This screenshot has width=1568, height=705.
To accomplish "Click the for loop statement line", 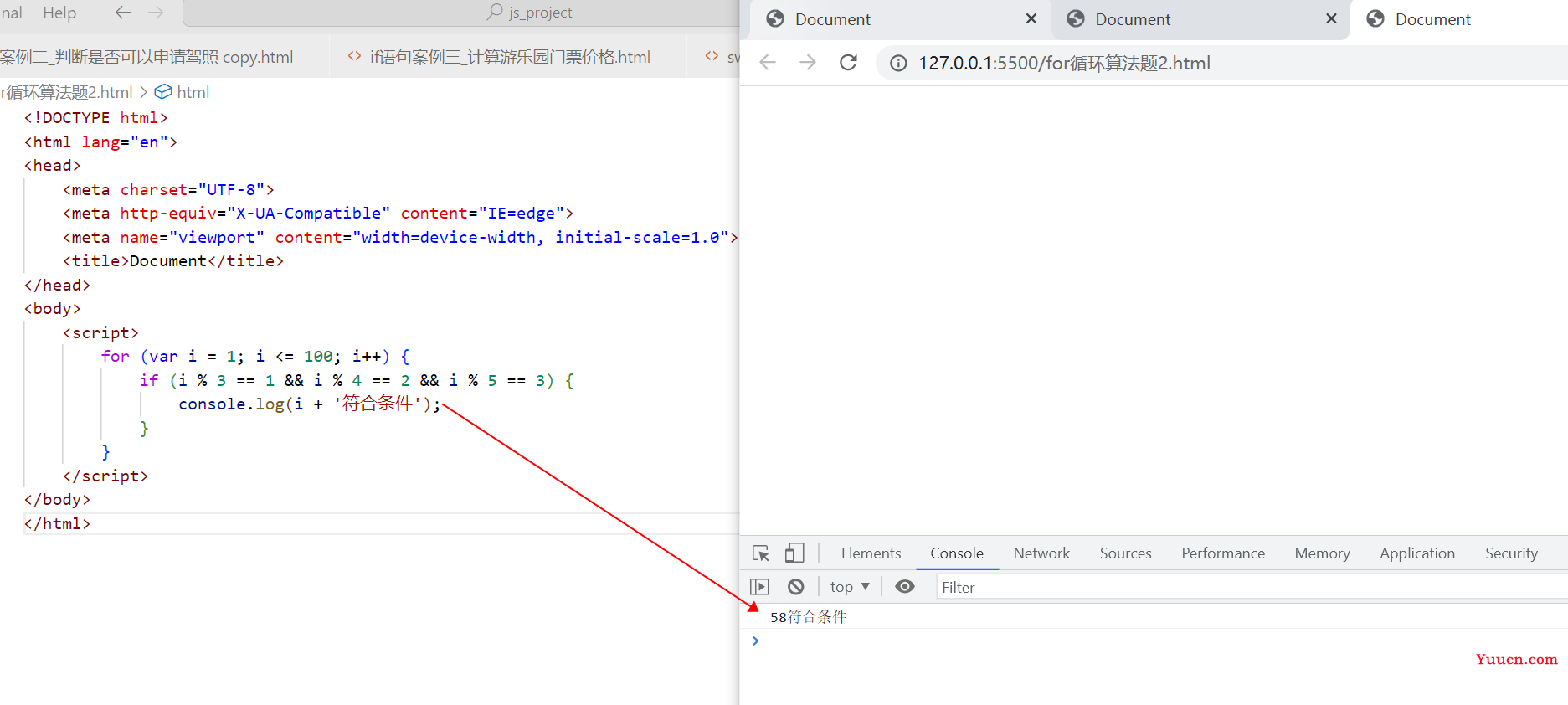I will click(x=255, y=357).
